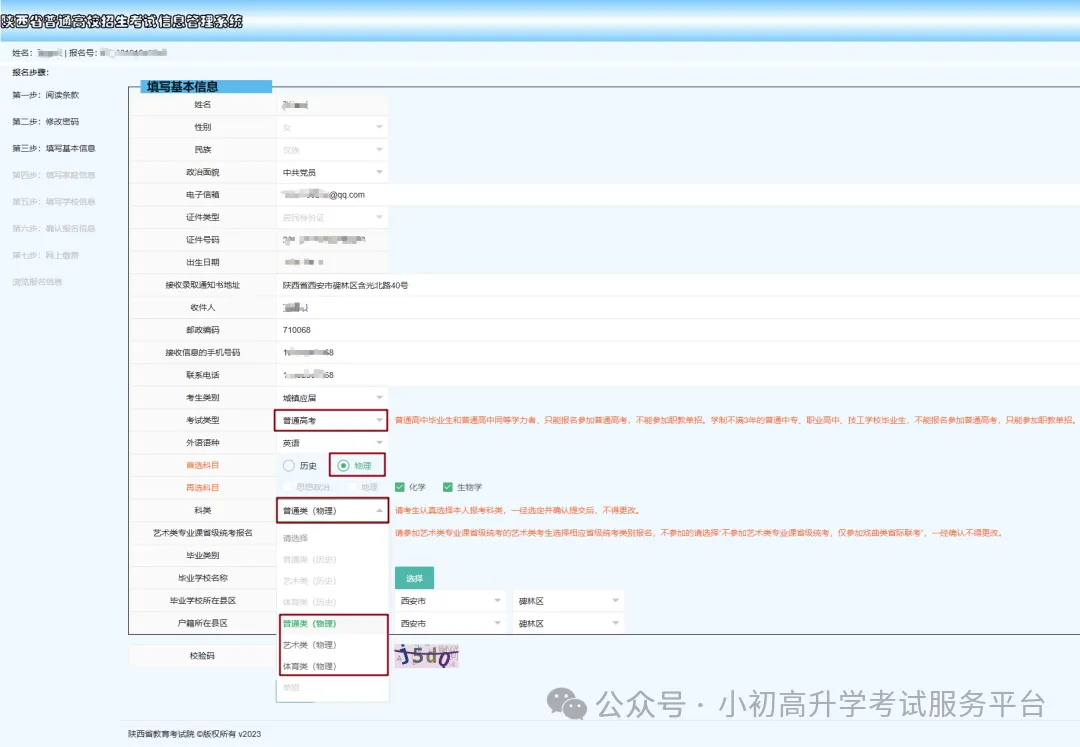Go to step two 修改密码
Viewport: 1080px width, 747px height.
(x=45, y=122)
